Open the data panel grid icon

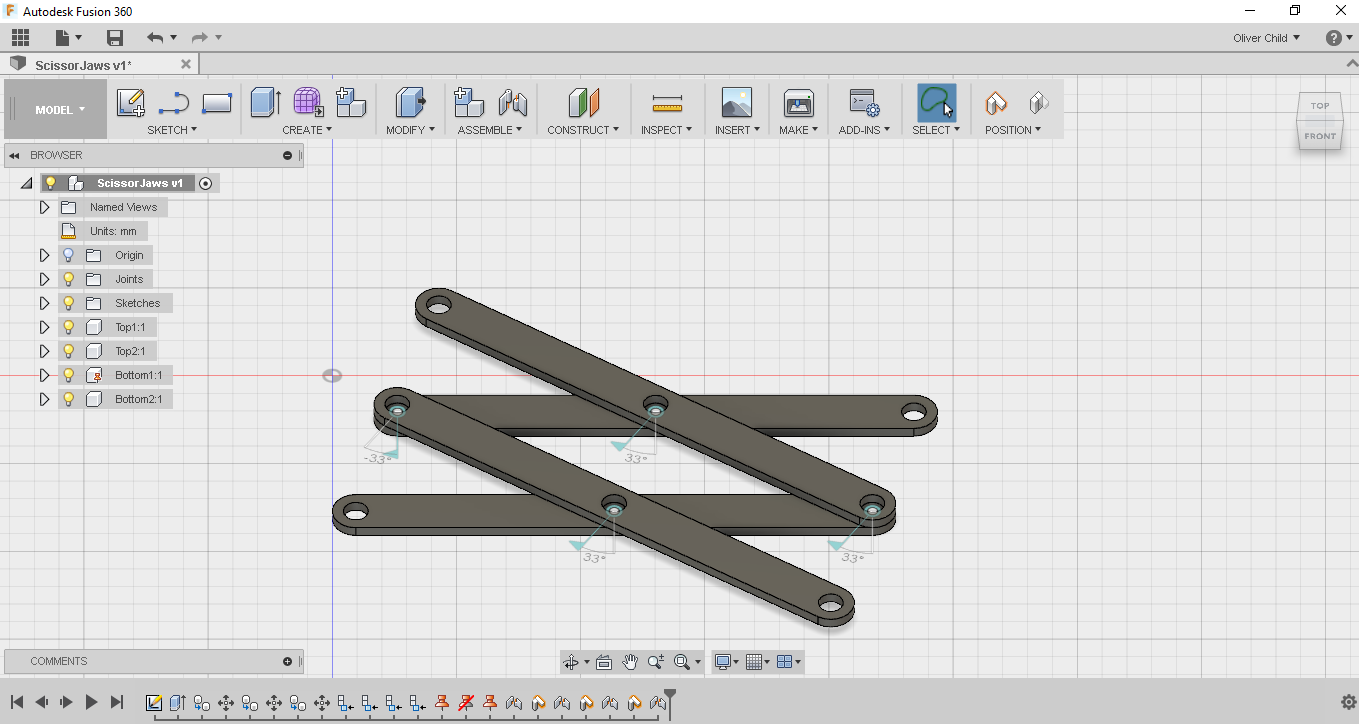click(20, 38)
